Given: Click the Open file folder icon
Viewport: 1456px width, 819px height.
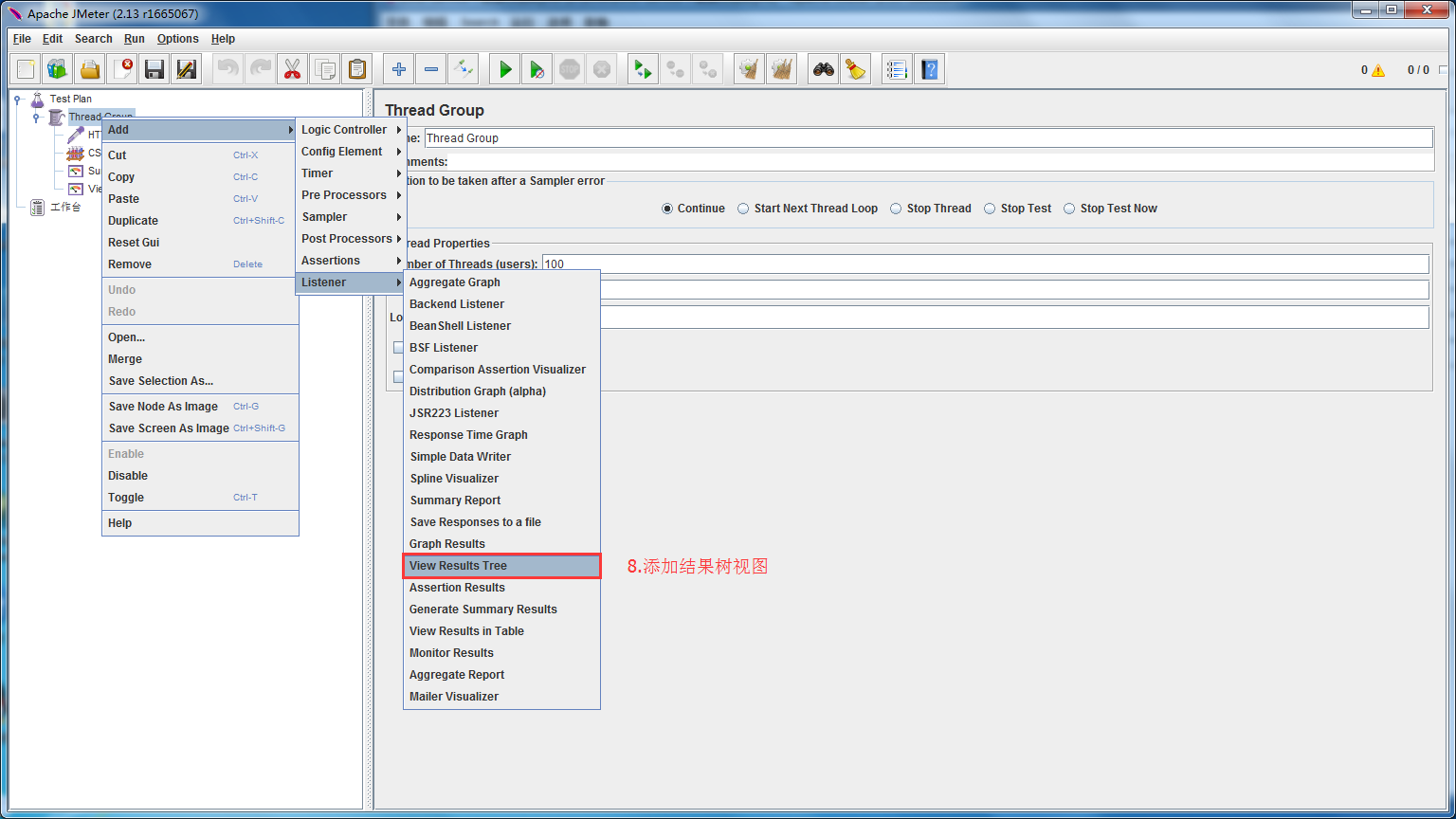Looking at the screenshot, I should click(x=90, y=69).
